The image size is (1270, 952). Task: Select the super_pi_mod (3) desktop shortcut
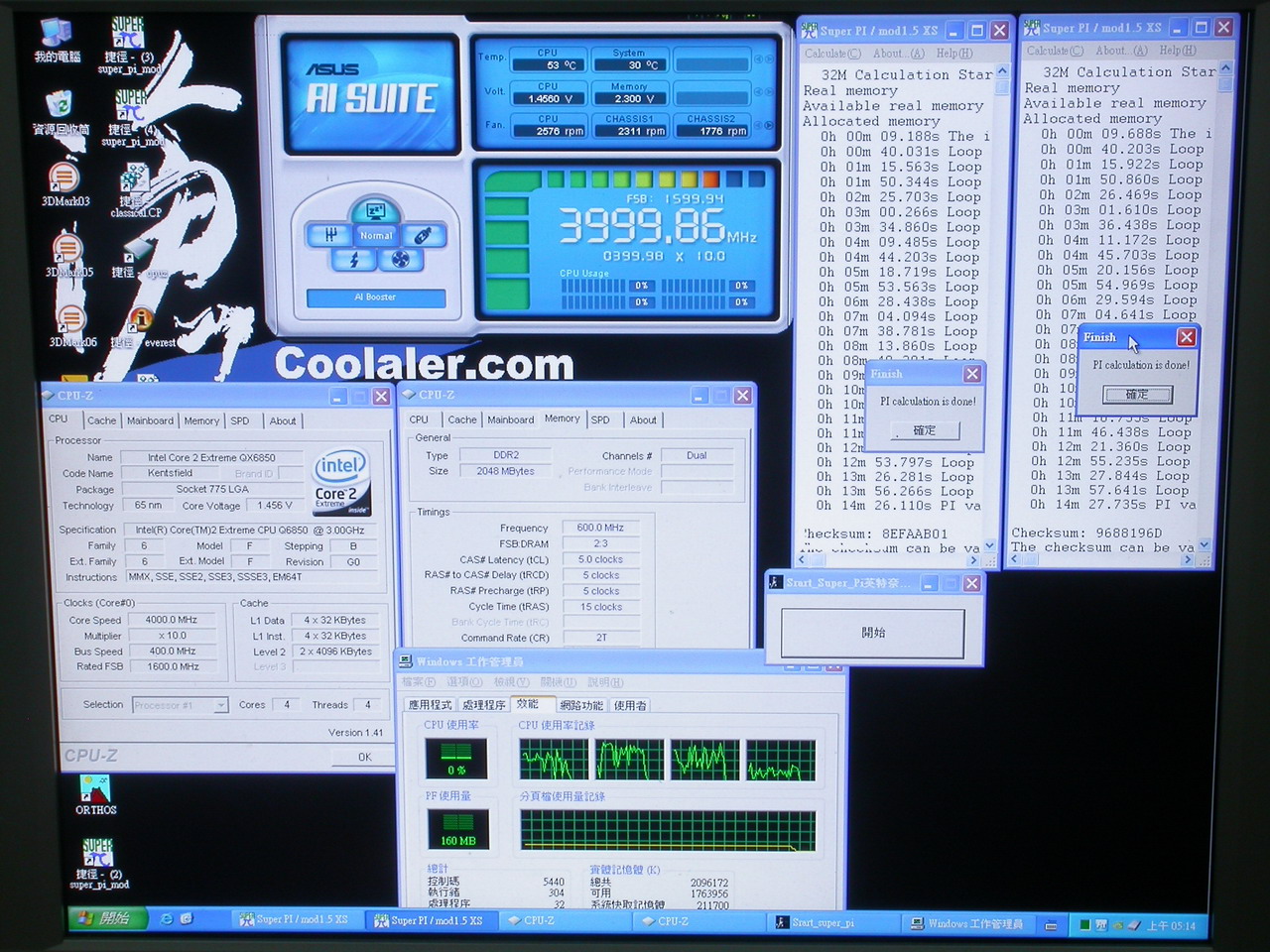[129, 47]
